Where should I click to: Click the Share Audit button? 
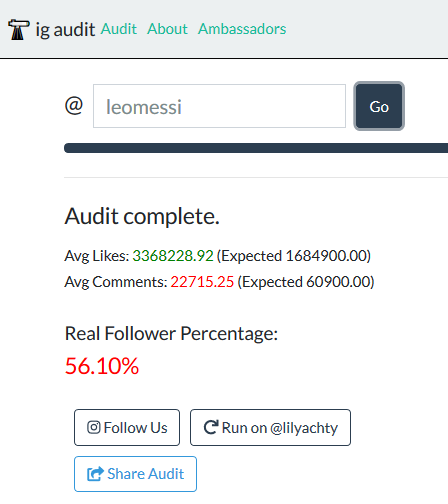coord(135,474)
